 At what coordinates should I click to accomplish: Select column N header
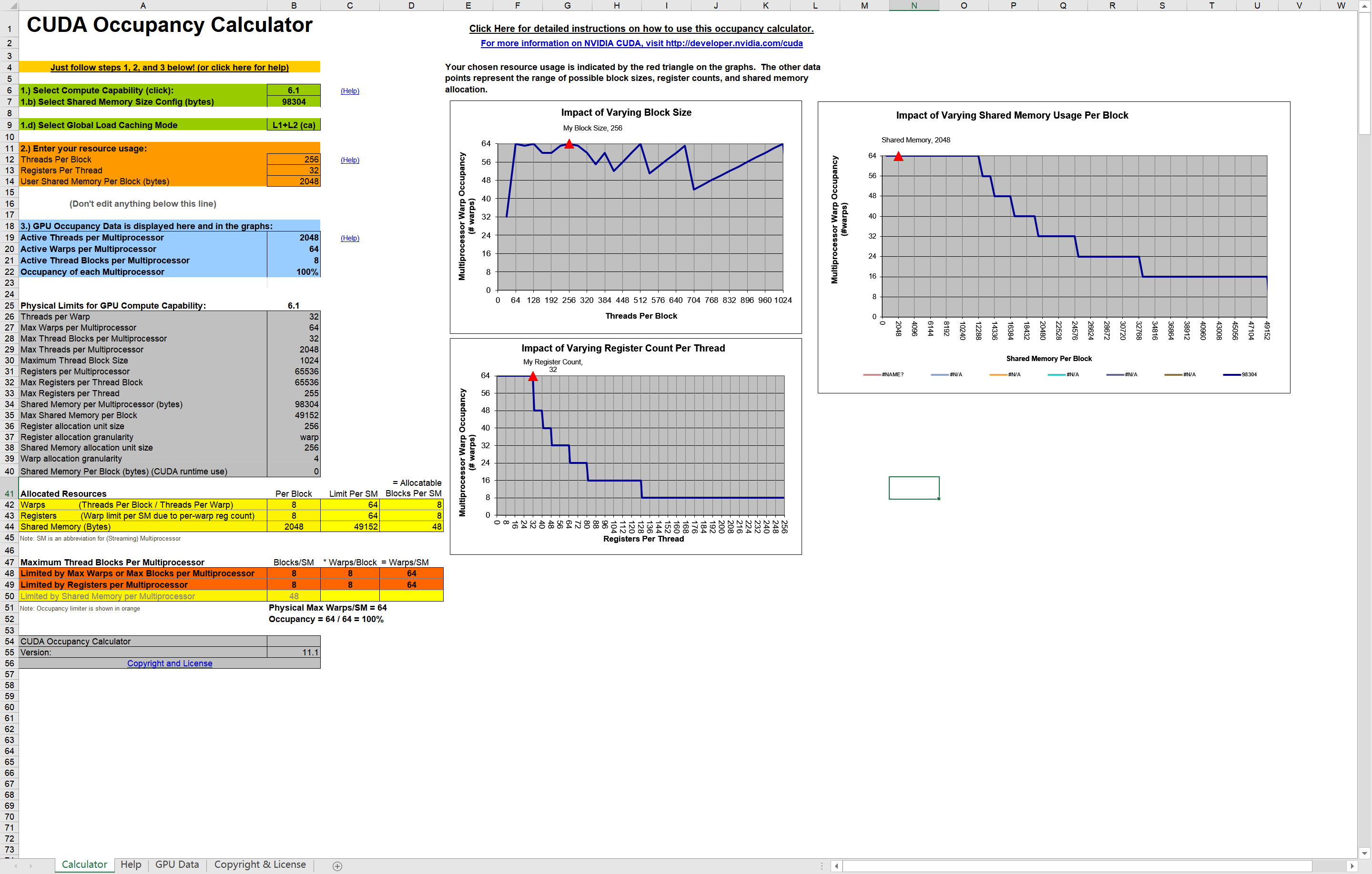tap(914, 5)
